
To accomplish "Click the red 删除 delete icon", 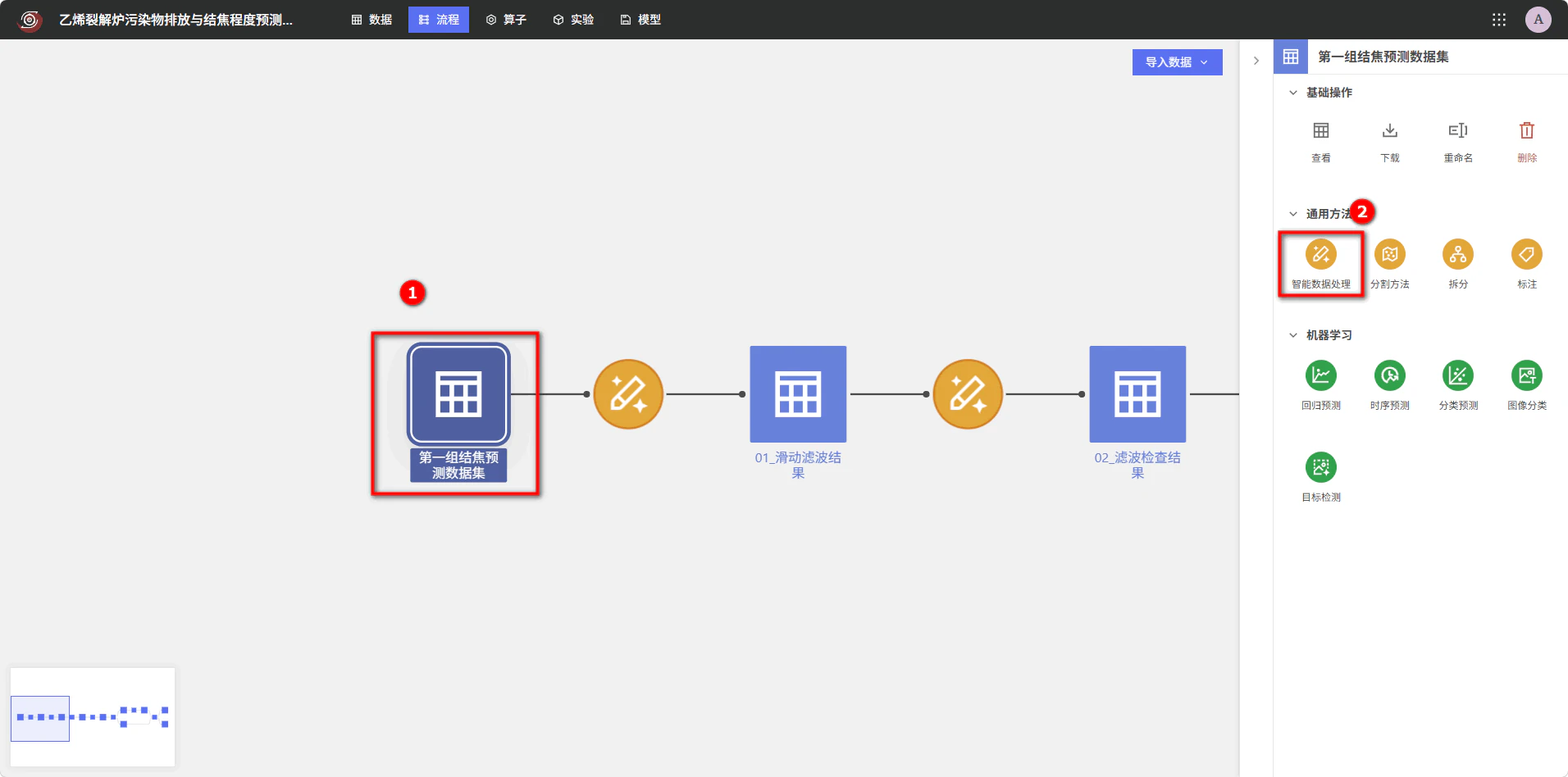I will 1526,131.
